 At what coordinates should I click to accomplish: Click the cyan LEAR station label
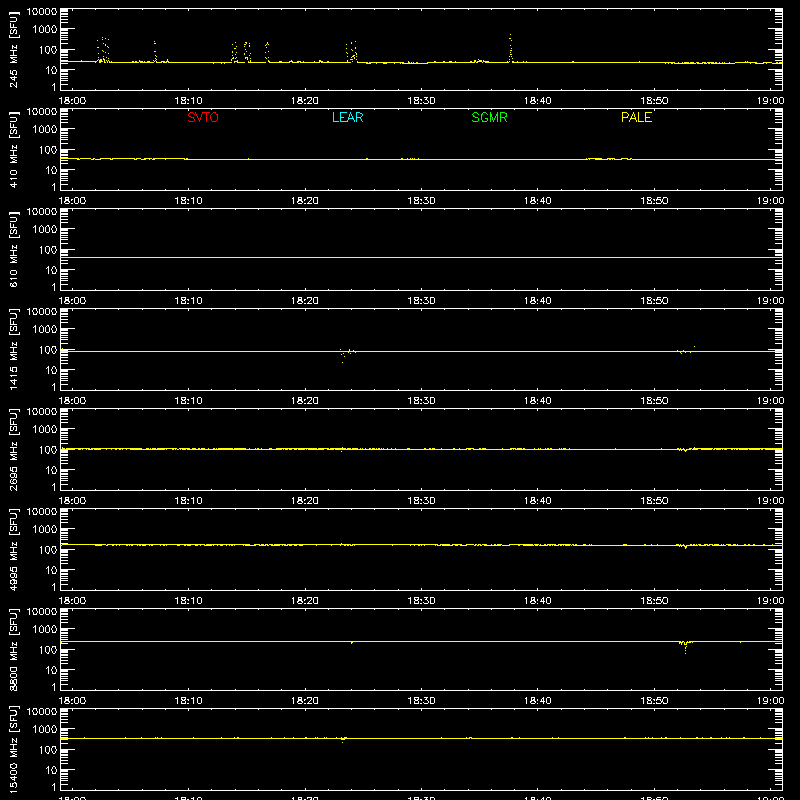tap(347, 117)
